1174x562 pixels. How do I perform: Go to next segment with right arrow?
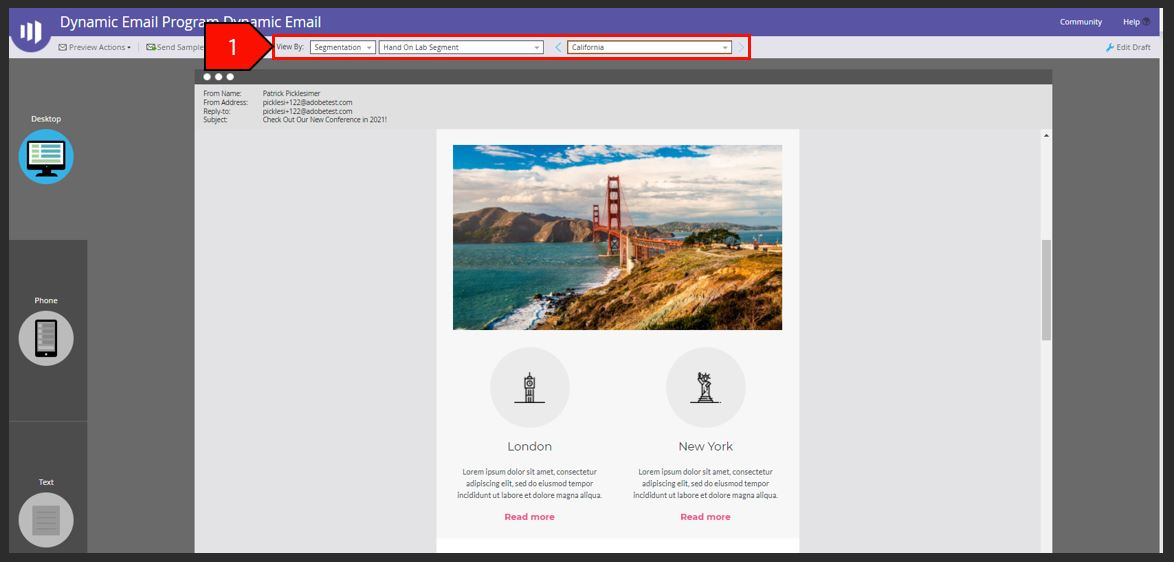pyautogui.click(x=741, y=47)
